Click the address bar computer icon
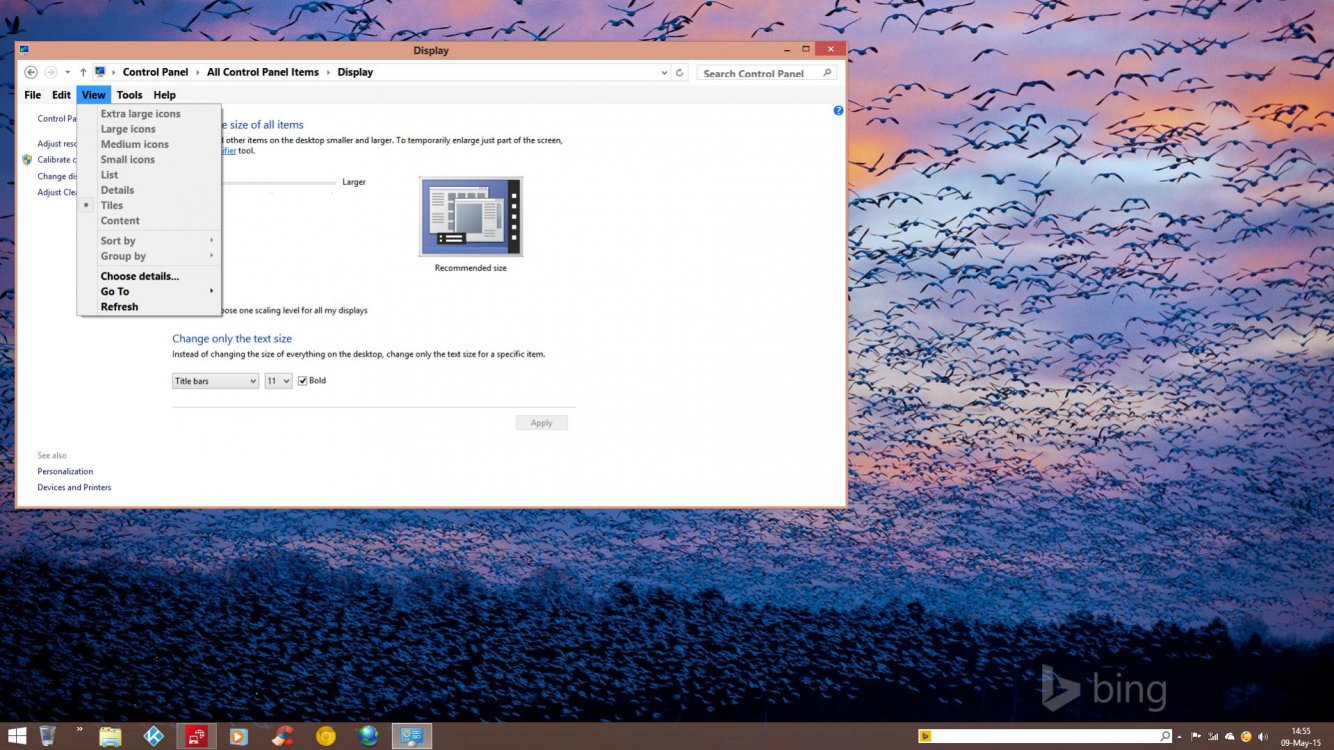This screenshot has width=1334, height=750. (100, 72)
